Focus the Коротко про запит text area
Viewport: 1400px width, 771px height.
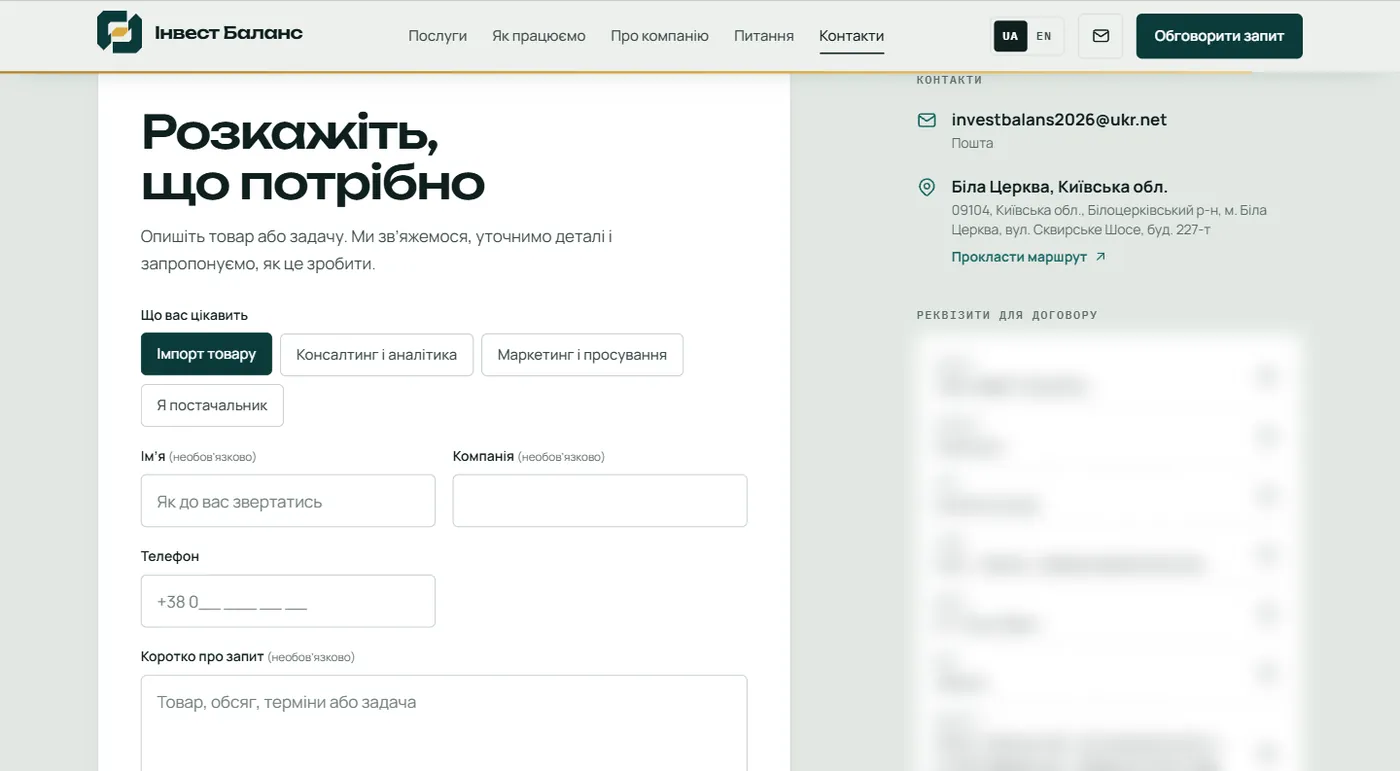pyautogui.click(x=444, y=723)
